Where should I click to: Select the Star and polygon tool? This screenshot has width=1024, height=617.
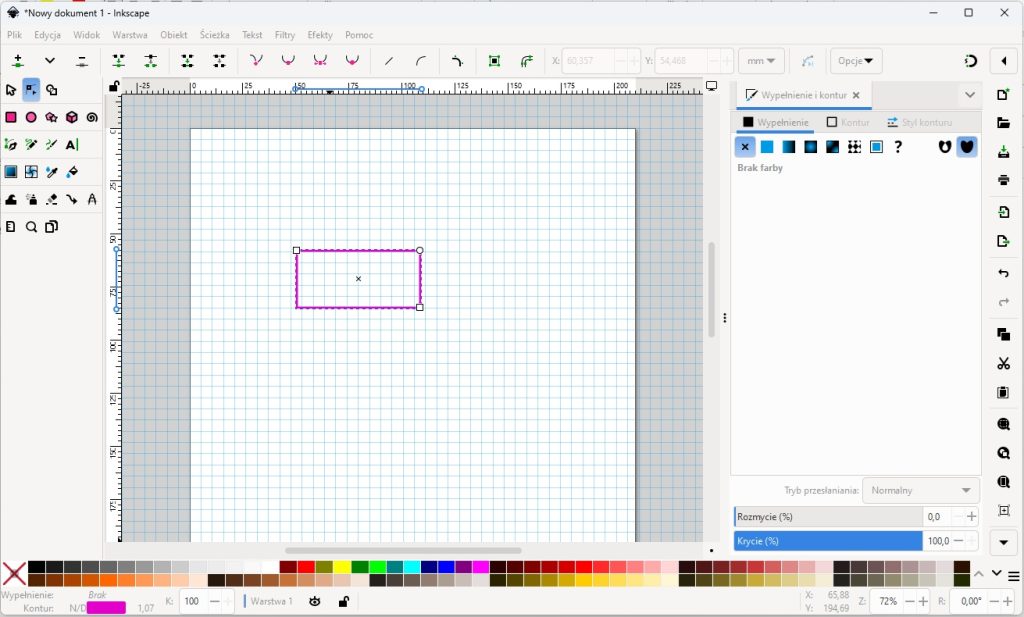[x=52, y=118]
